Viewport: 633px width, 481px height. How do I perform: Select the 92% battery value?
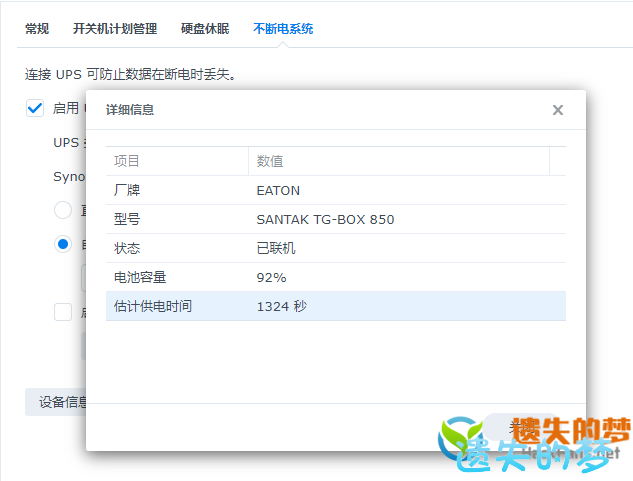tap(271, 277)
